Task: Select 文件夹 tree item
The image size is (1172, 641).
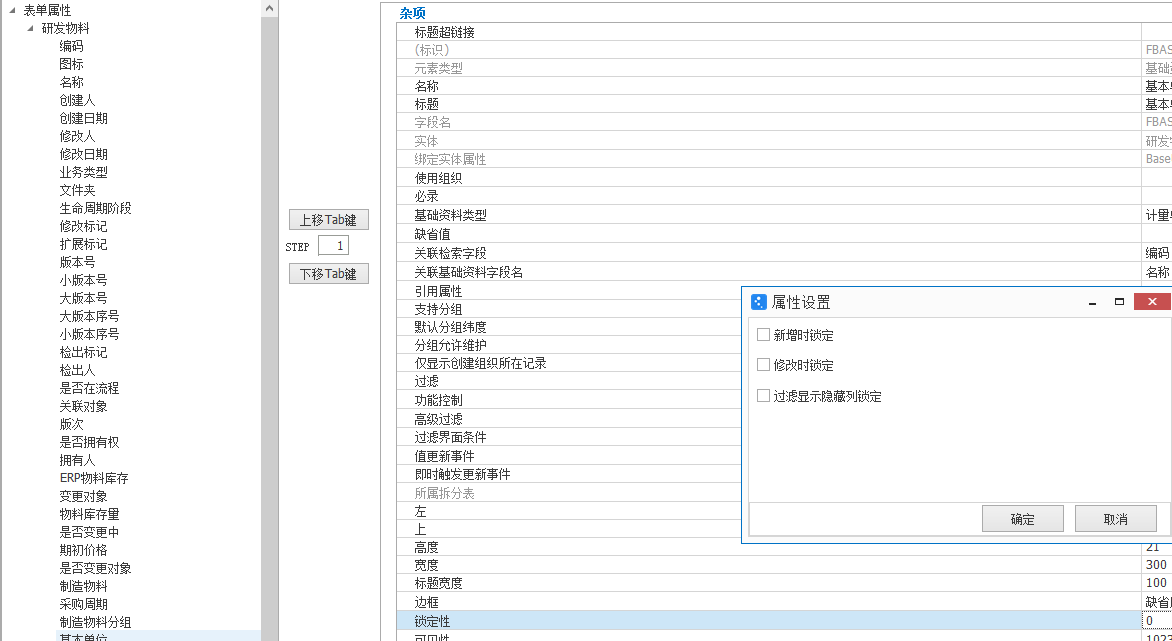Action: pos(78,191)
